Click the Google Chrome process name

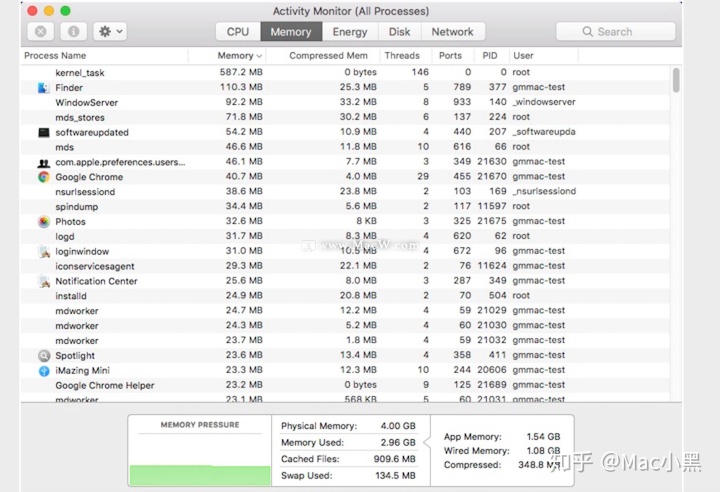89,177
